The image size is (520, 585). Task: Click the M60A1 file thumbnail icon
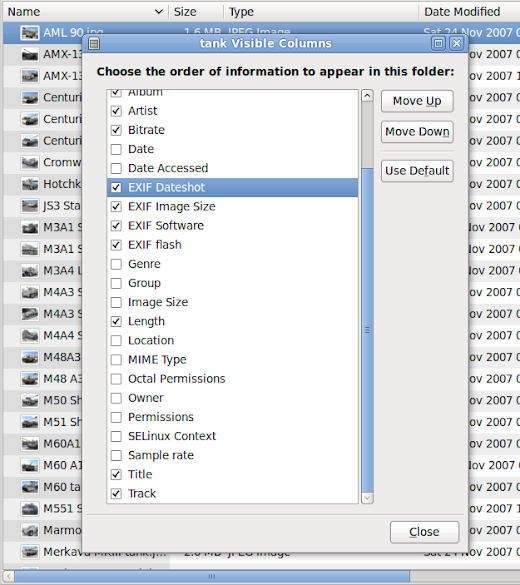coord(30,444)
